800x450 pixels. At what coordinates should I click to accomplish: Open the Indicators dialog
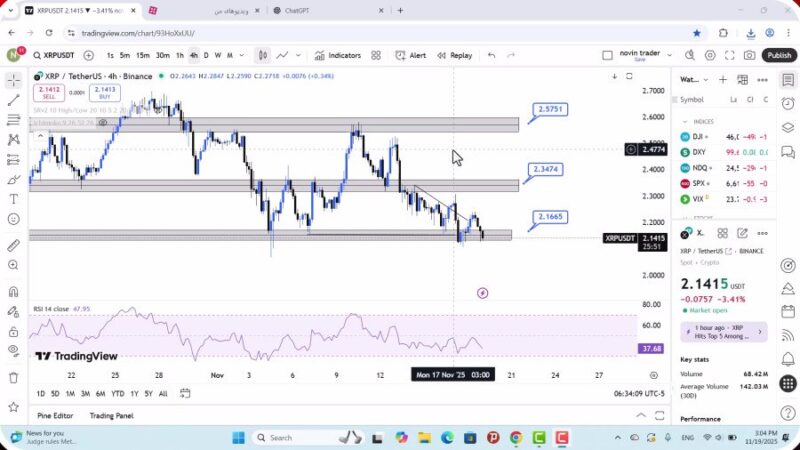tap(337, 56)
